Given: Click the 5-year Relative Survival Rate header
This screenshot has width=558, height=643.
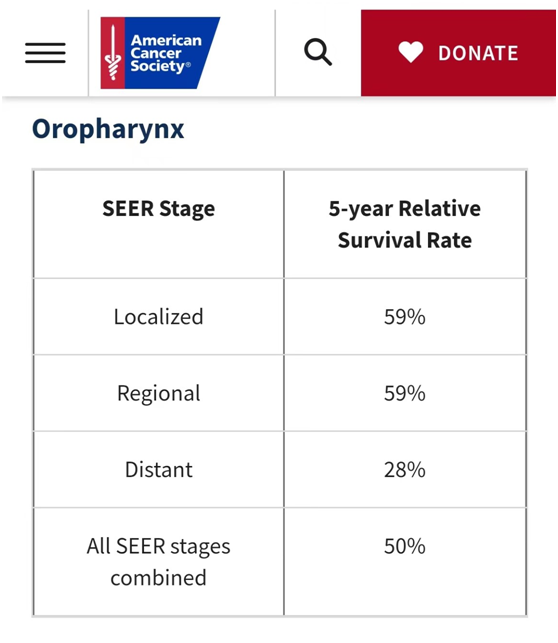Looking at the screenshot, I should click(405, 224).
